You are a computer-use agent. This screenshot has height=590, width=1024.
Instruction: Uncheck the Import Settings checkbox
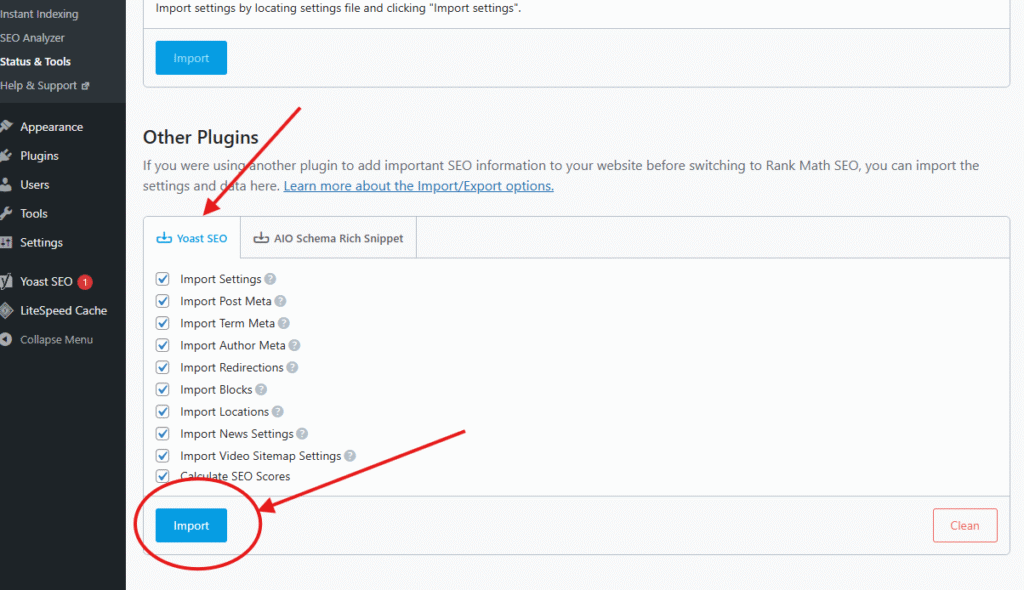163,279
